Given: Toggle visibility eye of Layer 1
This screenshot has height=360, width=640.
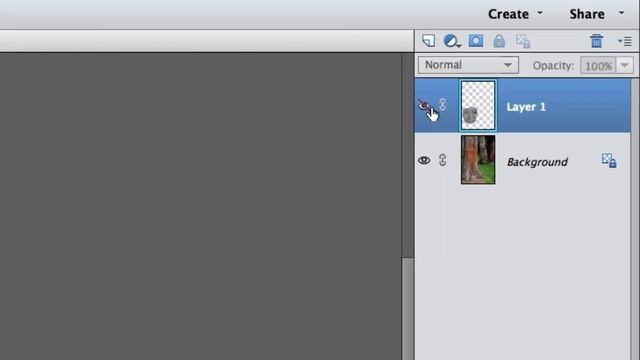Looking at the screenshot, I should pyautogui.click(x=424, y=106).
